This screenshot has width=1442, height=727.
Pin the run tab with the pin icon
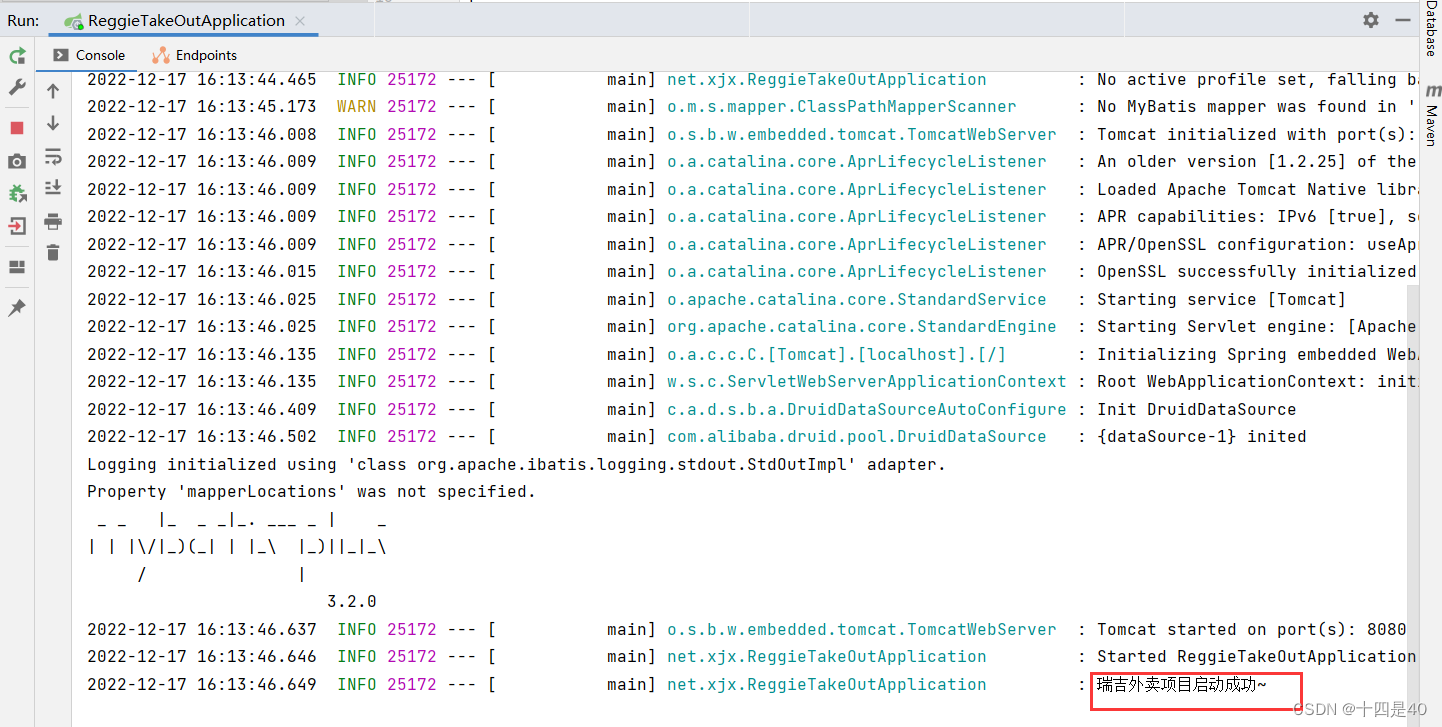point(17,308)
